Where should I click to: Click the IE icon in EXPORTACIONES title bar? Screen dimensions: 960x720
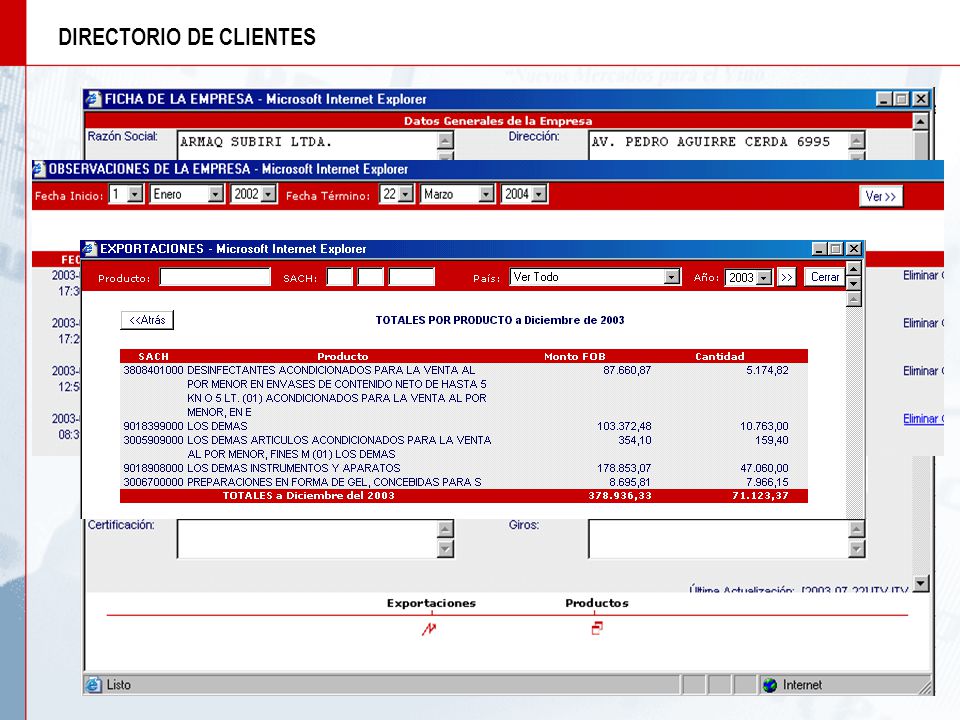(90, 249)
